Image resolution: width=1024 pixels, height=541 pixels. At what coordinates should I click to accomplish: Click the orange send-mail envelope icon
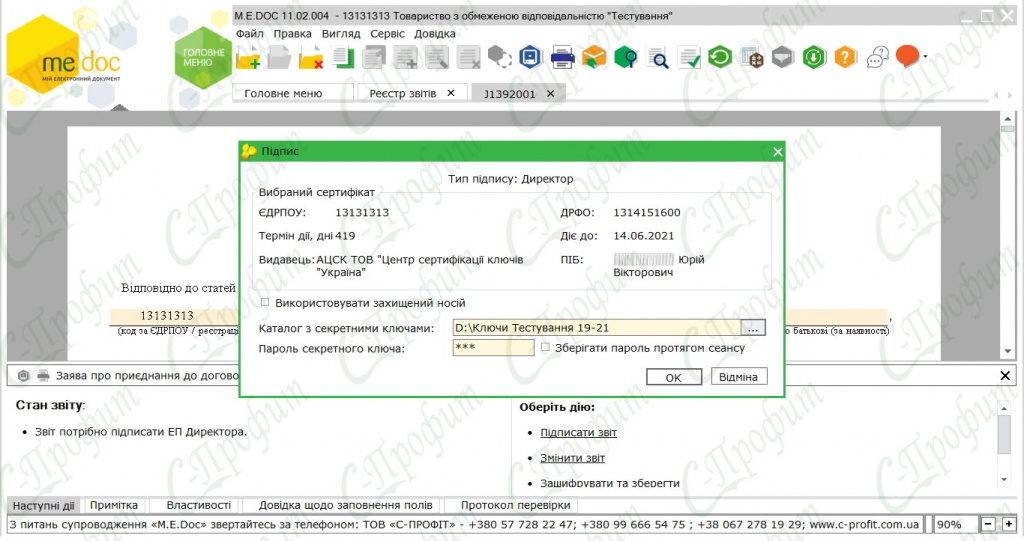click(x=594, y=57)
